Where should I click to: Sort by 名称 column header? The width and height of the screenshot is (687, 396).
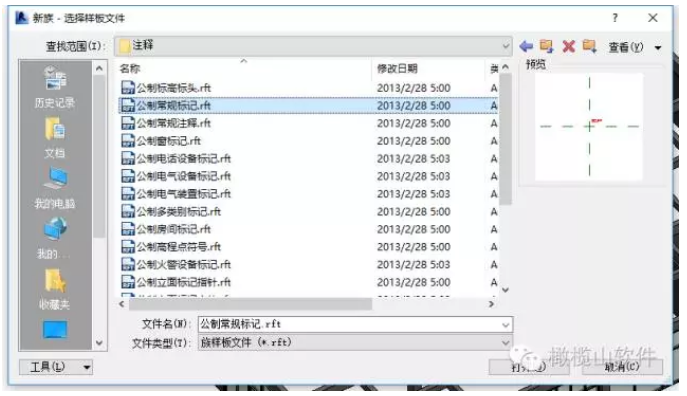pos(130,68)
